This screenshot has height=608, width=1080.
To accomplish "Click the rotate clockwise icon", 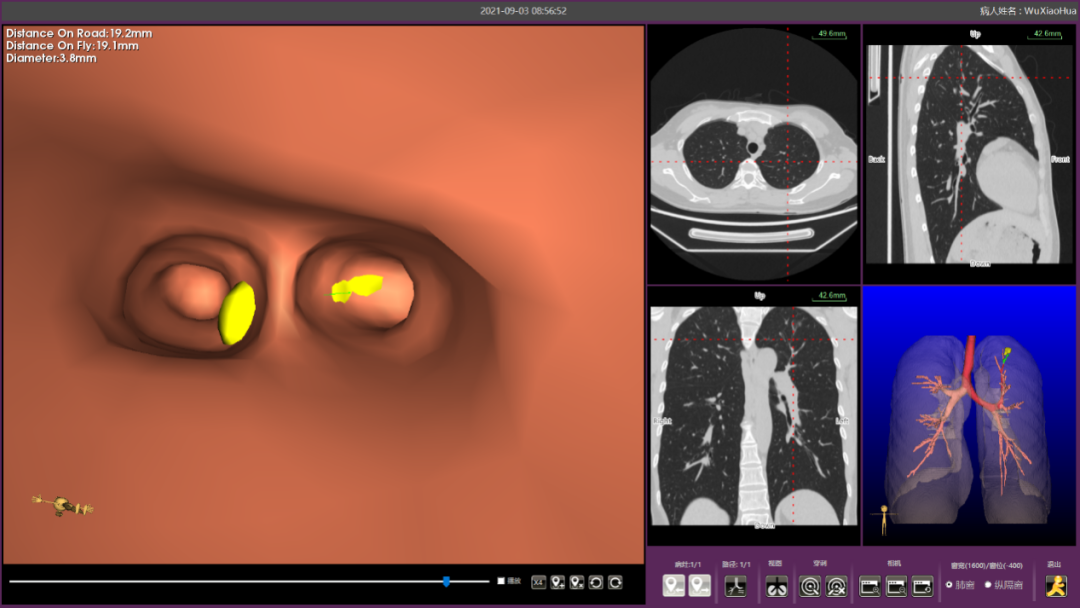I will pyautogui.click(x=616, y=583).
